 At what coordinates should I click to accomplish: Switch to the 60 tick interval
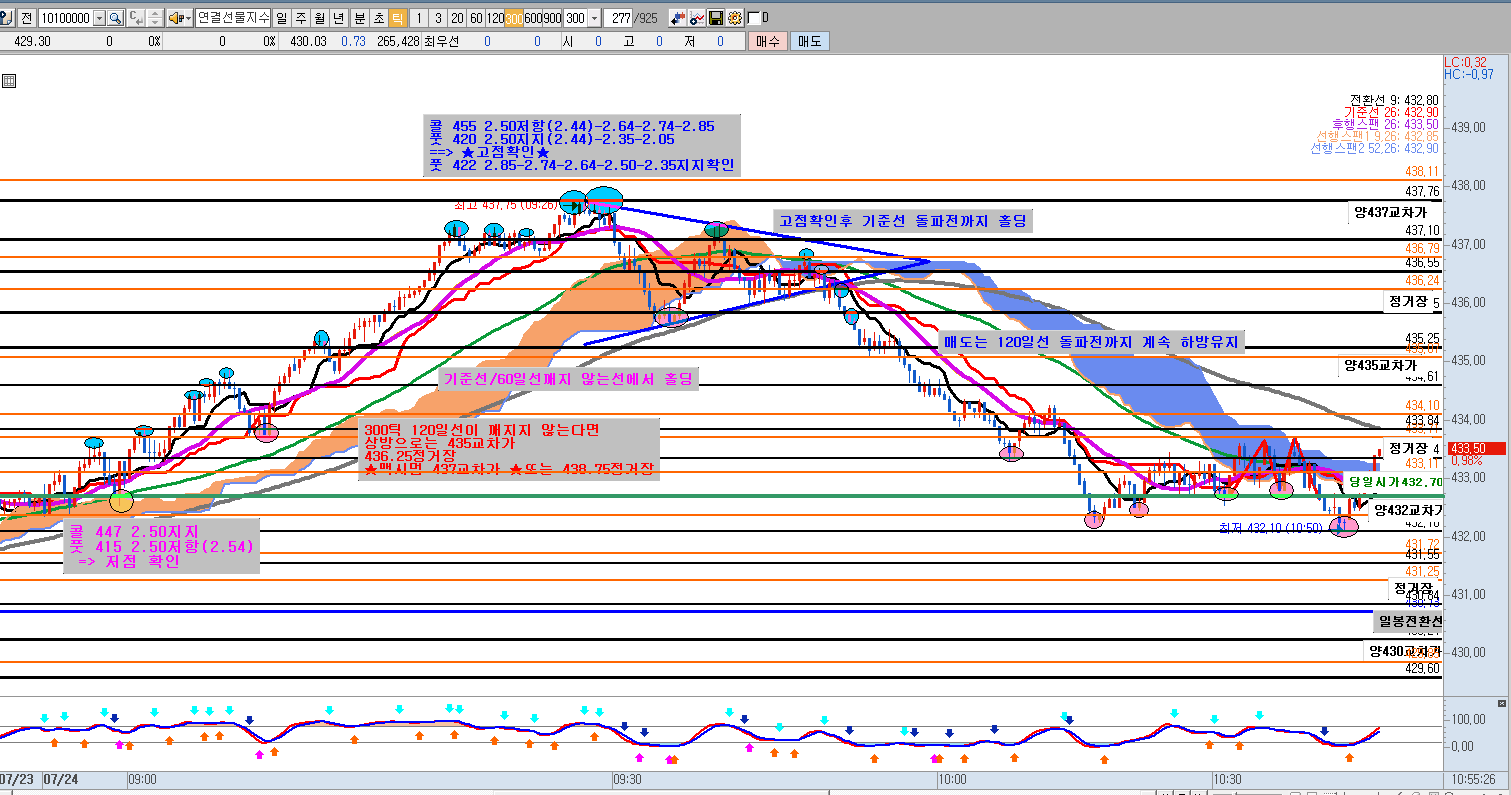(x=476, y=18)
